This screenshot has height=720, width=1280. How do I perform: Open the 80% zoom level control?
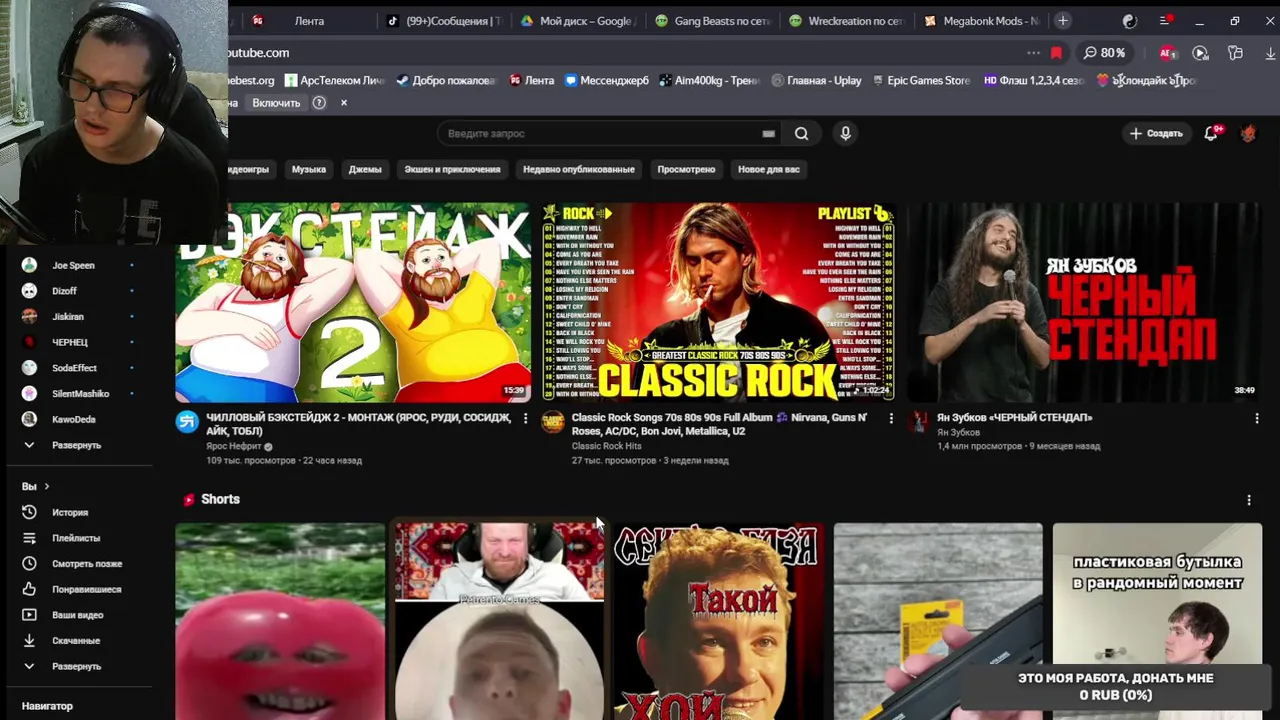pyautogui.click(x=1104, y=53)
